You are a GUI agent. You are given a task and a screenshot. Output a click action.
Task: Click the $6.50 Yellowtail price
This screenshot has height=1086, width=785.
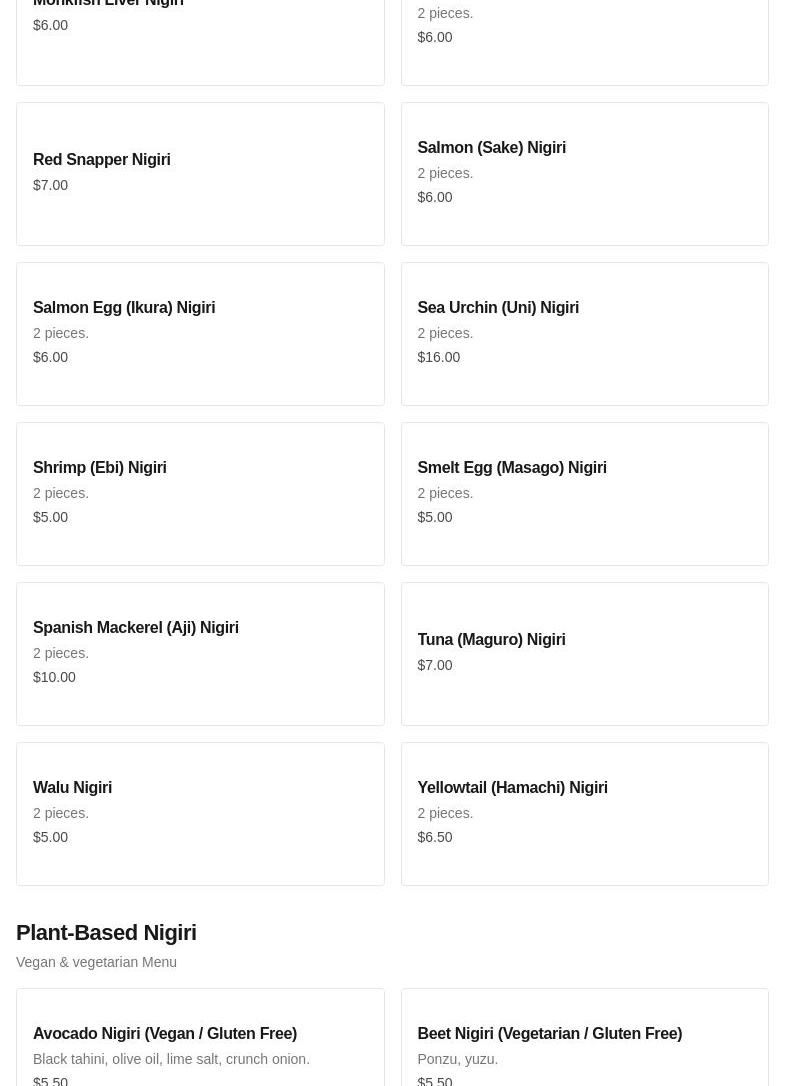pos(434,837)
